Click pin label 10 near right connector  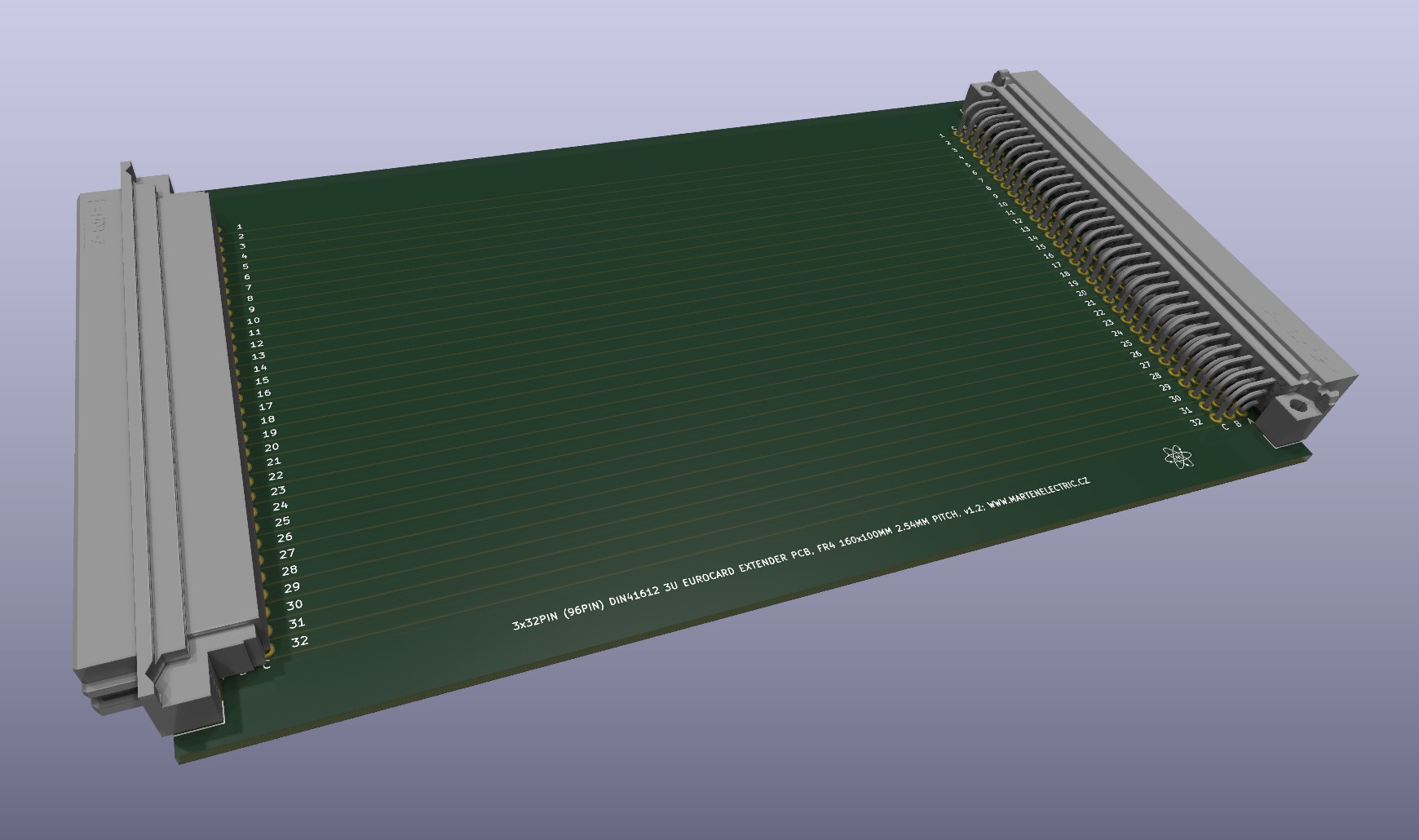[1002, 204]
